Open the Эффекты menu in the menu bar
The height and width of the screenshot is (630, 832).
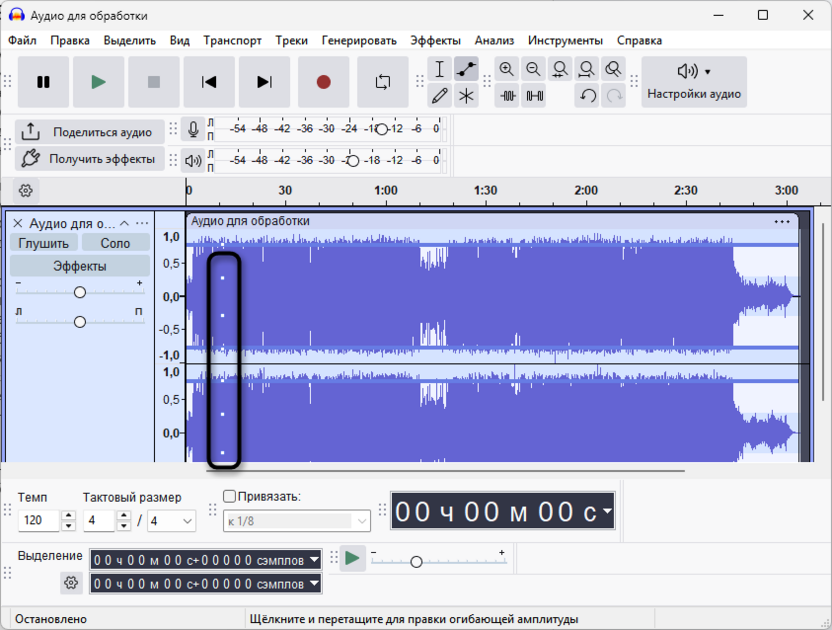click(x=436, y=40)
